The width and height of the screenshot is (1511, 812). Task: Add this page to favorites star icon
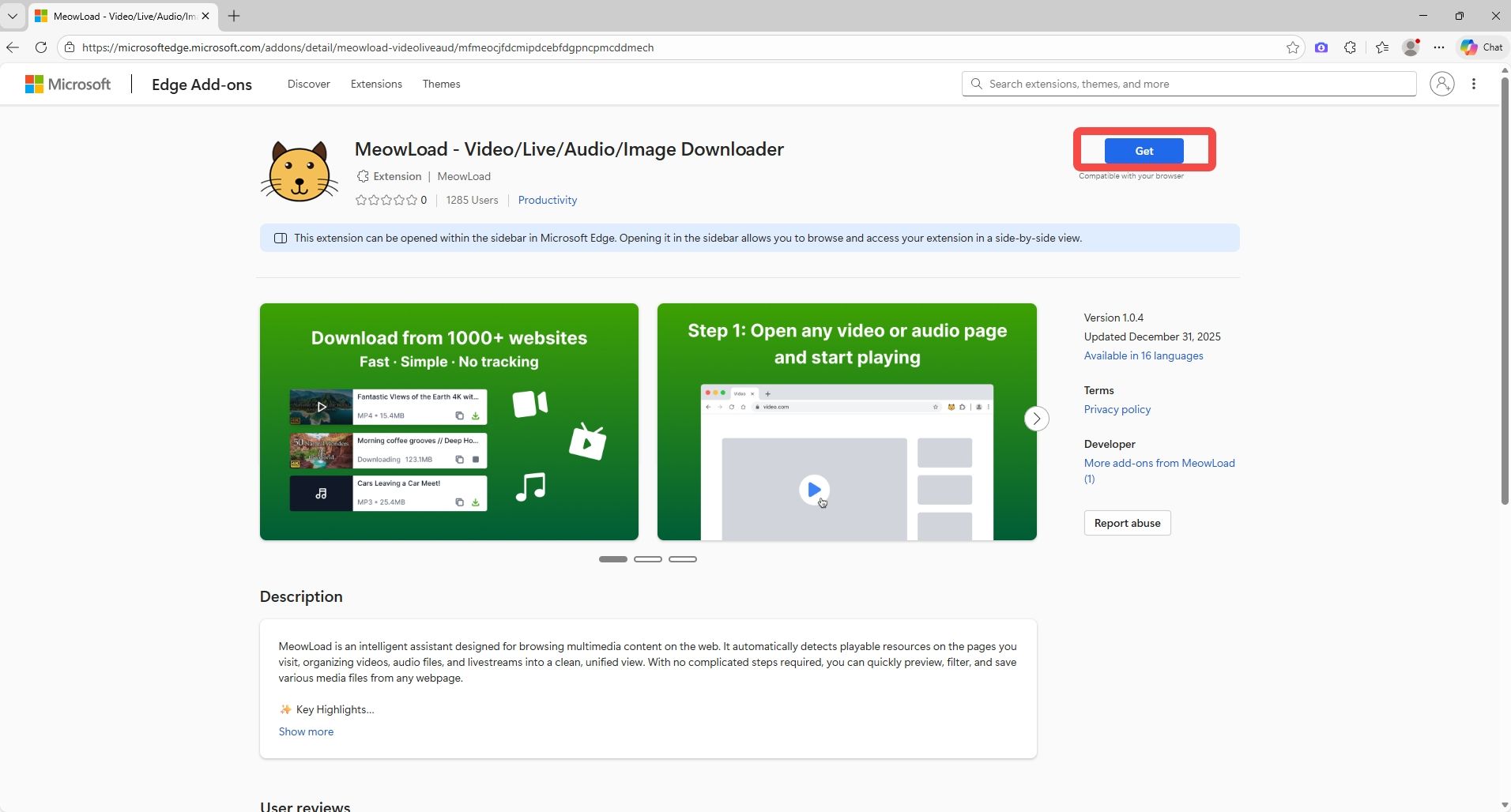pyautogui.click(x=1292, y=47)
